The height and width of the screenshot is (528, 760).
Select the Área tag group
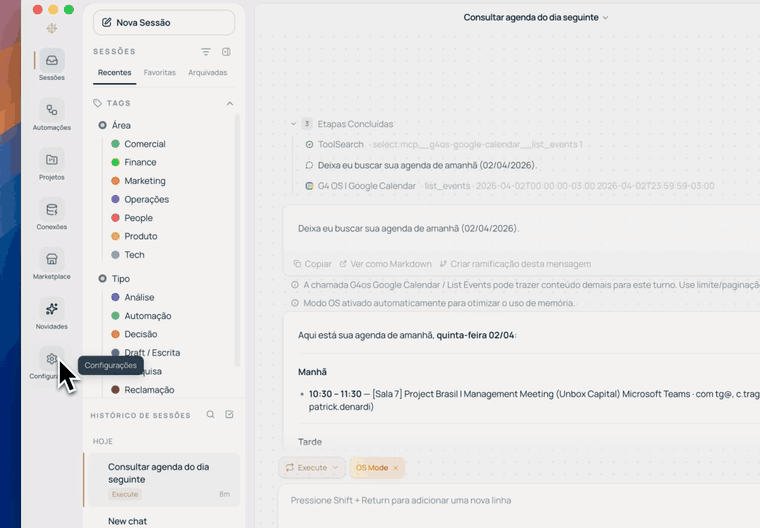[x=115, y=125]
